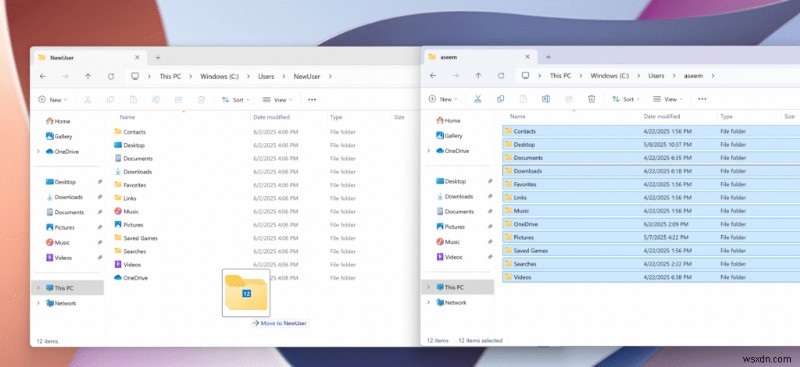Select the Saved Games folder in the NewUser window
Viewport: 800px width, 367px height.
[135, 238]
